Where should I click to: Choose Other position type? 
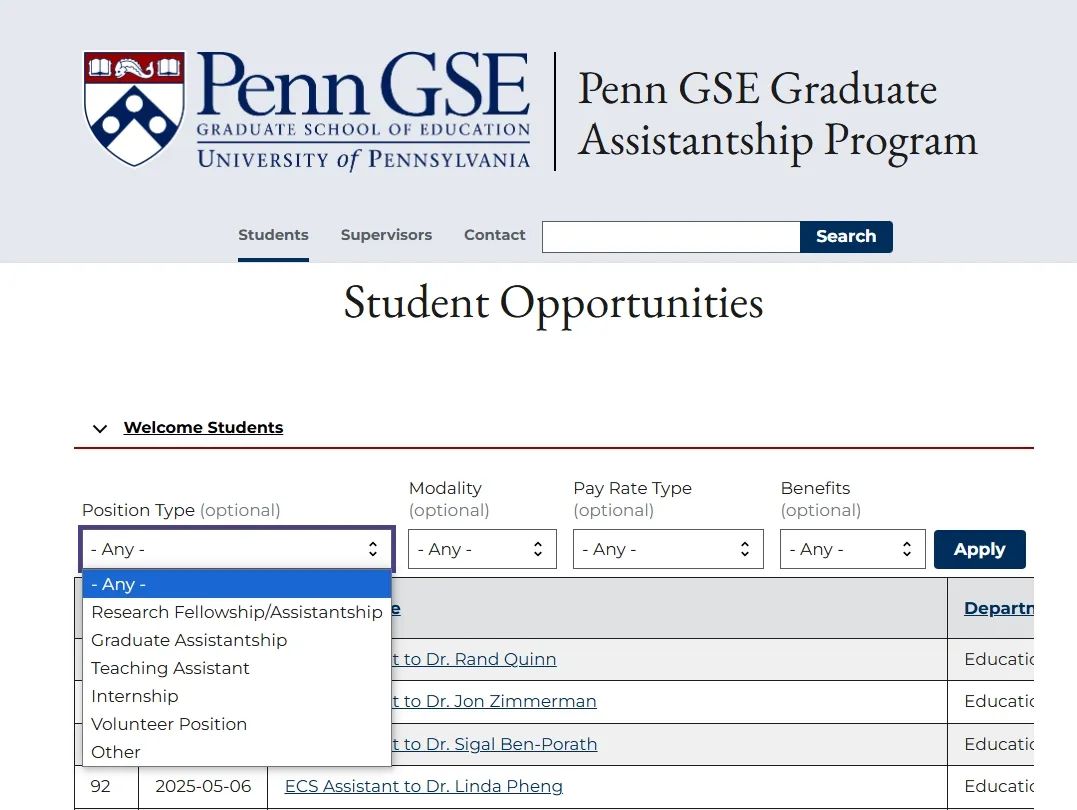click(x=116, y=752)
